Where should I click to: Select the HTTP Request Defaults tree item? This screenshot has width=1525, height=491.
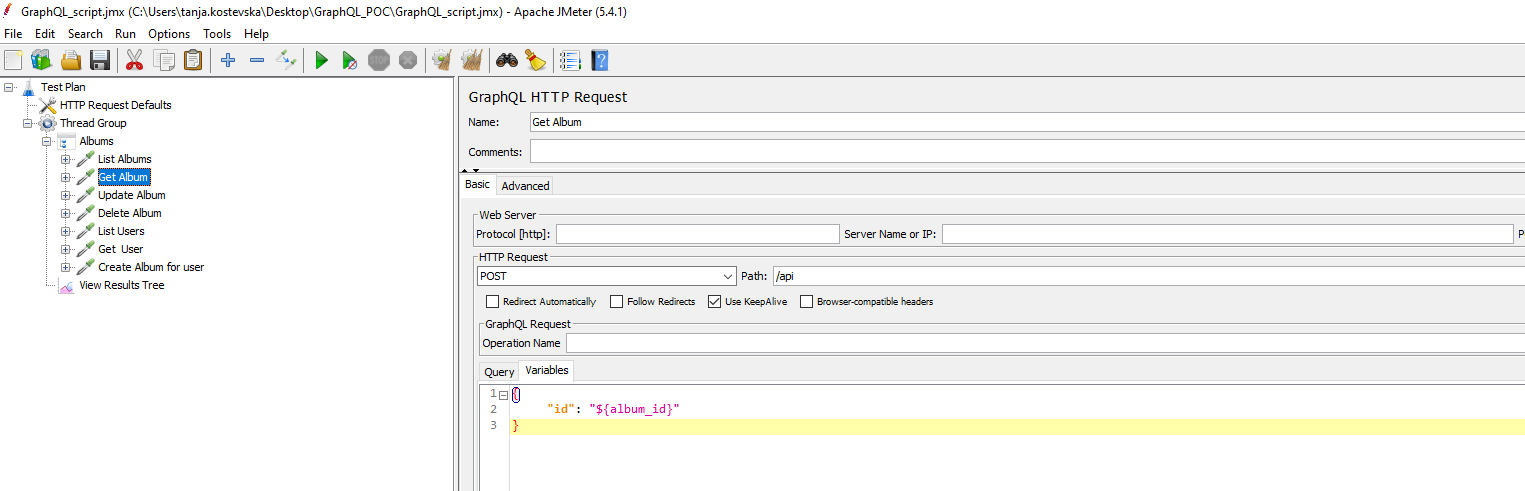tap(115, 105)
